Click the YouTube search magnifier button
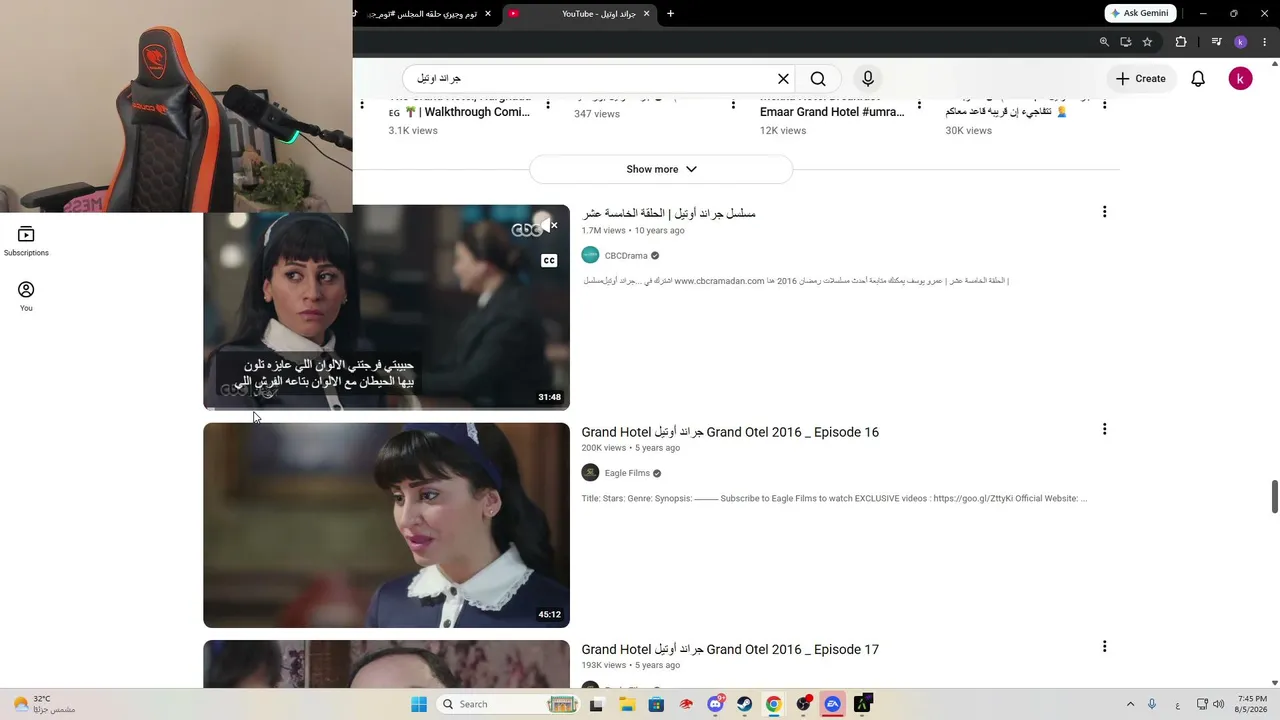The height and width of the screenshot is (720, 1280). [x=818, y=79]
